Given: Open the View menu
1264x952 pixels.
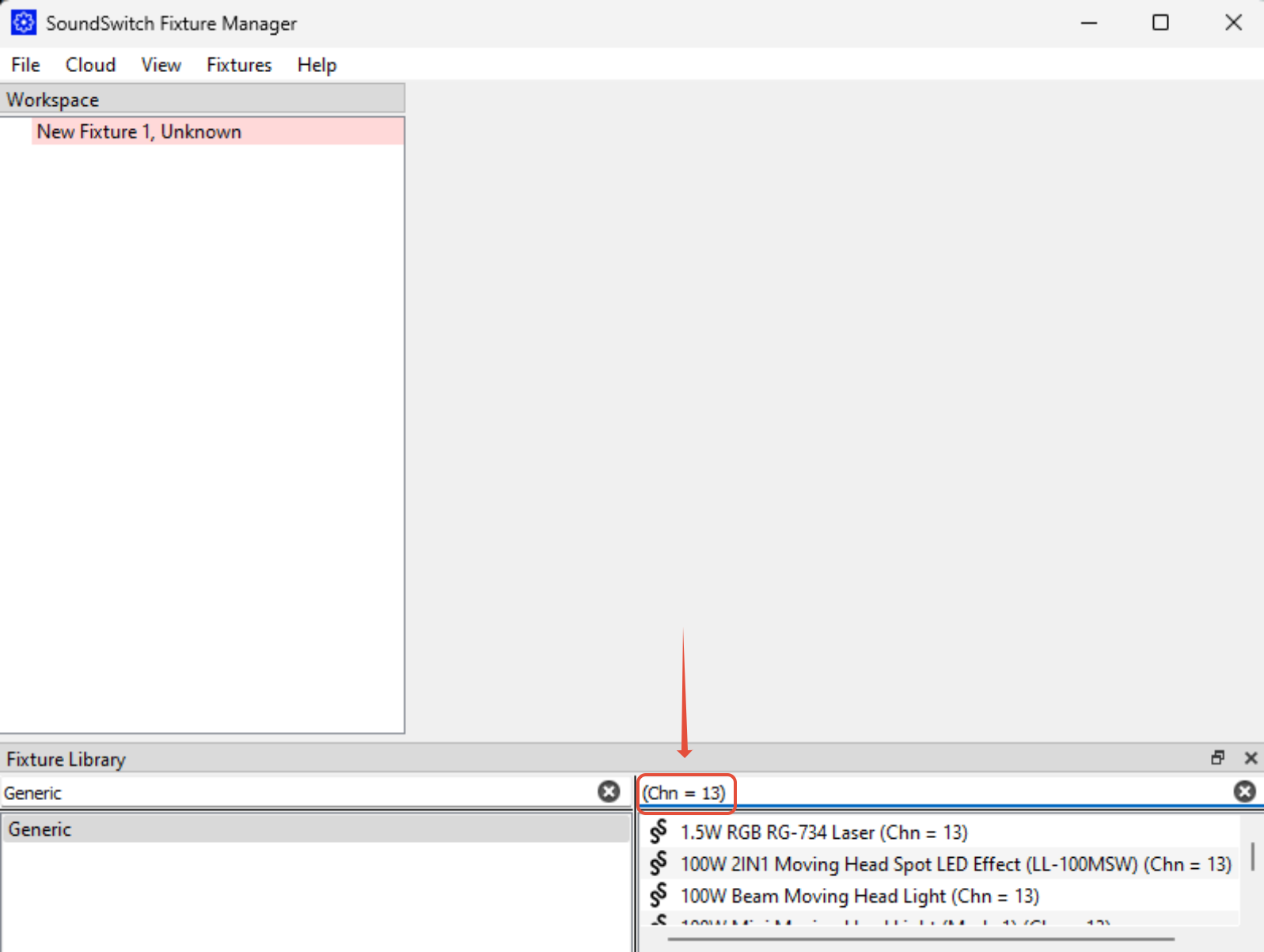Looking at the screenshot, I should coord(161,65).
